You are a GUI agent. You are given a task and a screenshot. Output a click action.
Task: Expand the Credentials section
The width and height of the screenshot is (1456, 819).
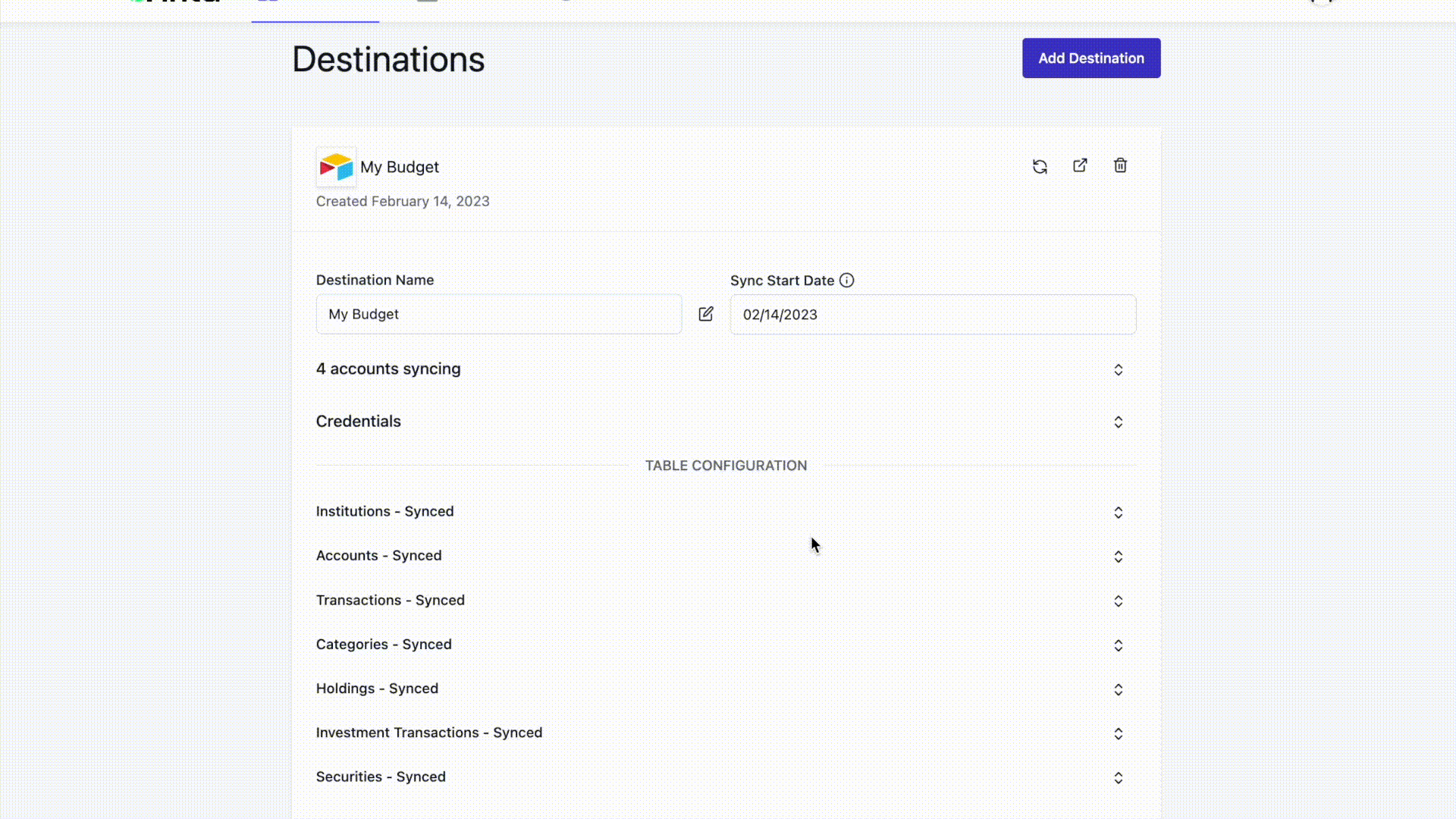pyautogui.click(x=1119, y=422)
